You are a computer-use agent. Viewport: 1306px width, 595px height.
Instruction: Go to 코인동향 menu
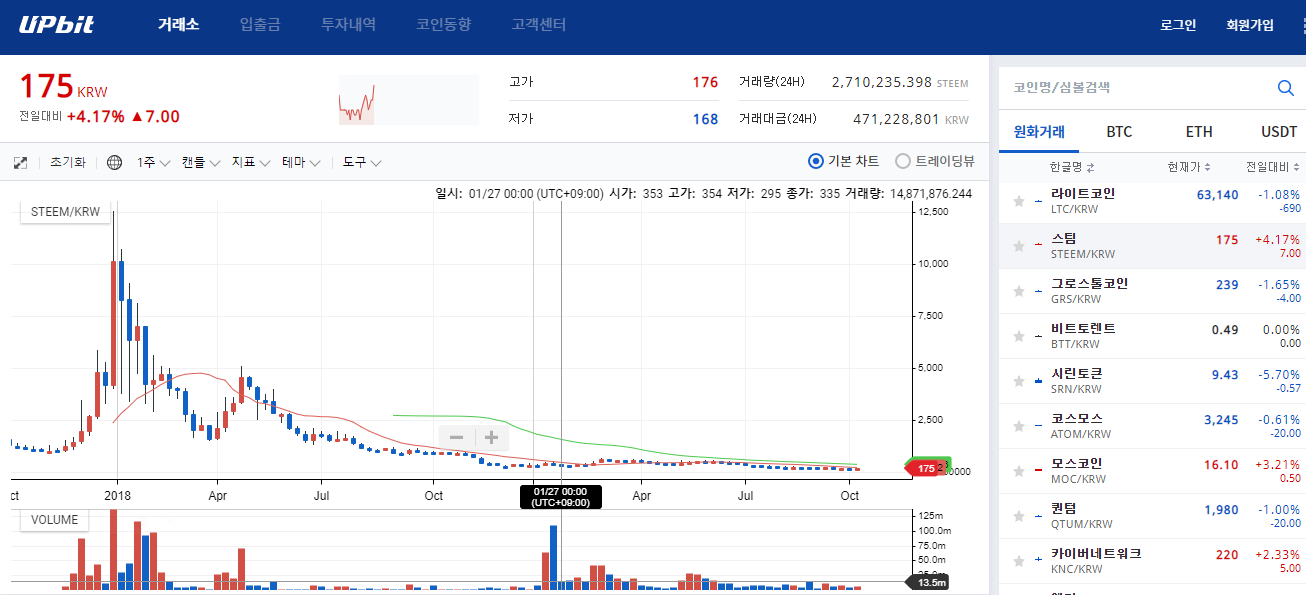tap(443, 25)
